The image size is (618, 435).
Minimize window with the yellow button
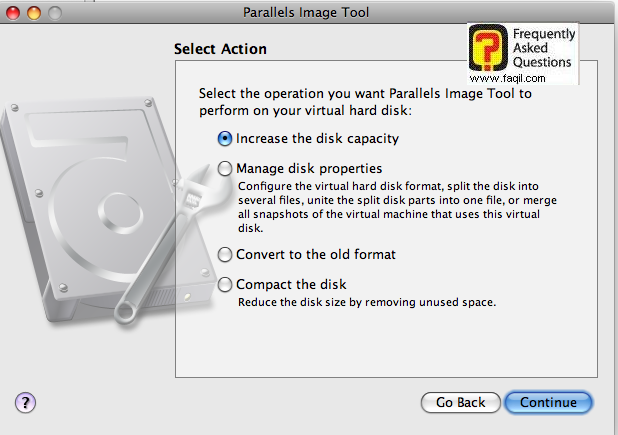click(x=32, y=14)
